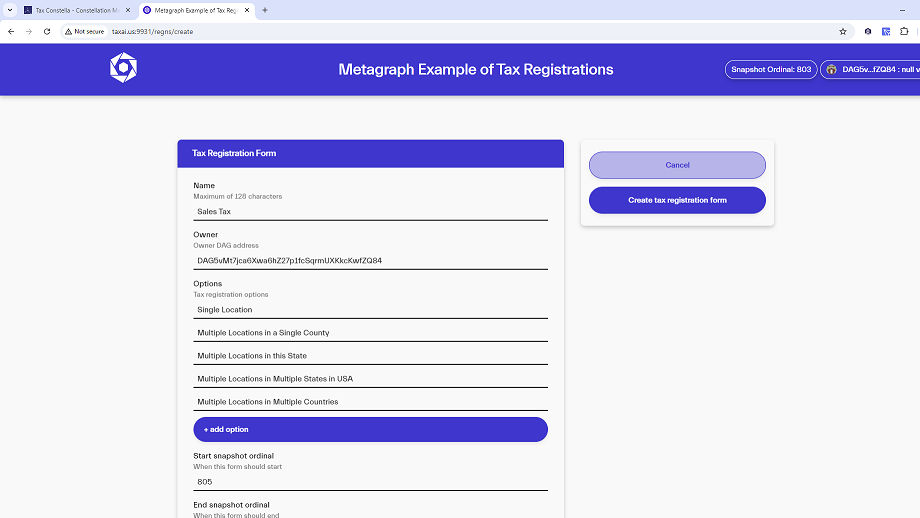Select the Metagraph Example of Tax Registrations tab
920x518 pixels.
pyautogui.click(x=197, y=10)
